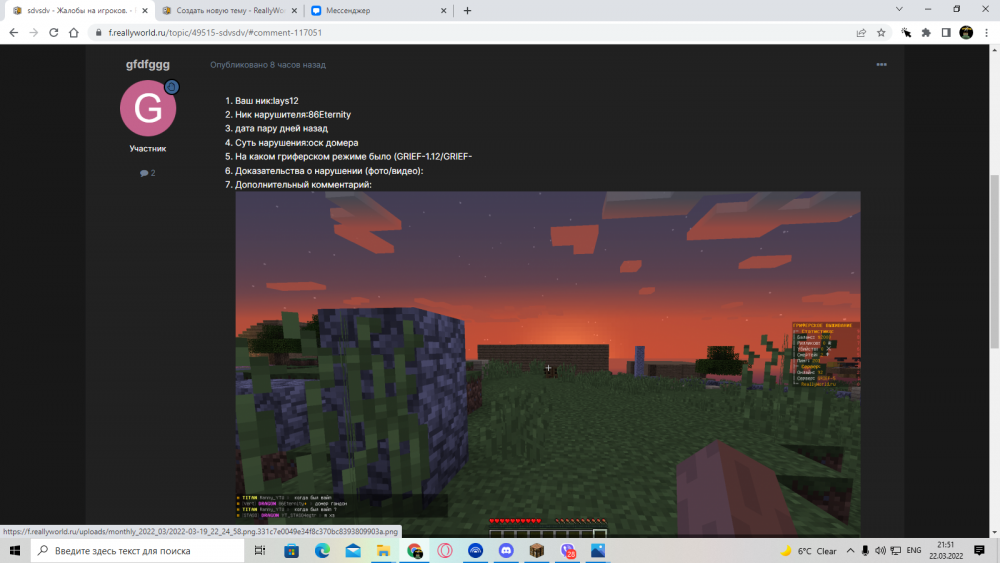Screen dimensions: 1000x563
Task: Open the Opera browser taskbar icon
Action: coord(445,550)
